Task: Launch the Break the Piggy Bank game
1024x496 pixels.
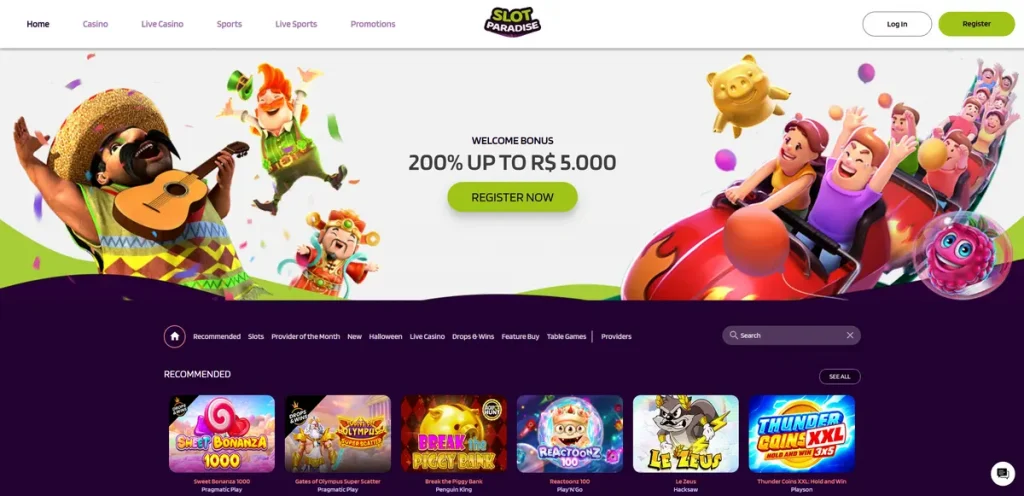Action: pos(454,434)
